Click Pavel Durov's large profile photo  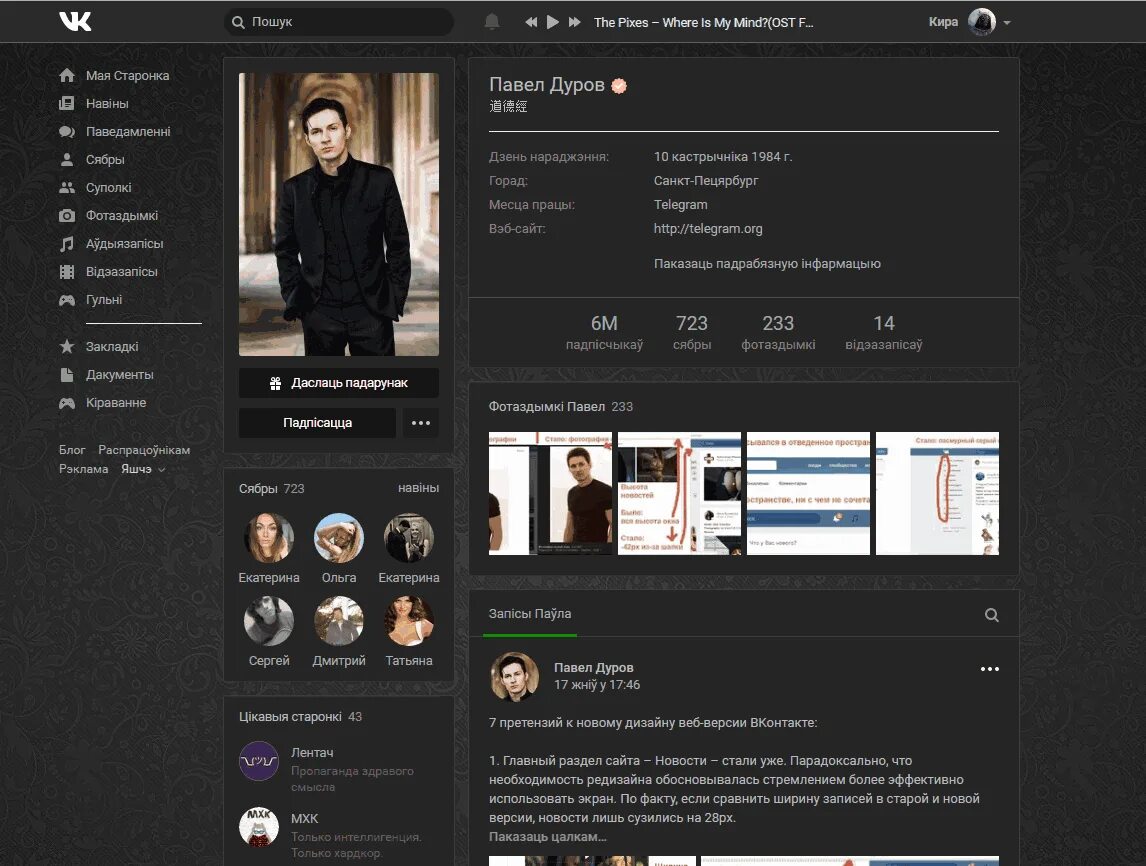[x=338, y=214]
